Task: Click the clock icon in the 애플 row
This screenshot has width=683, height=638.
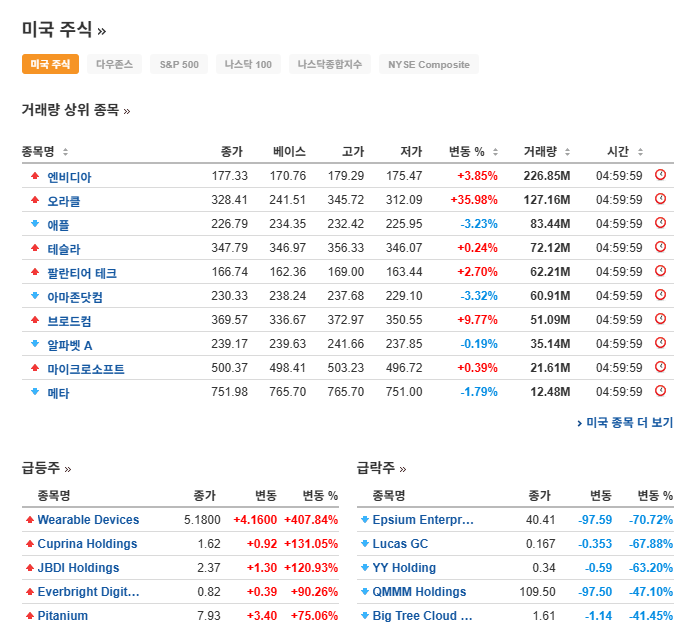Action: point(660,223)
